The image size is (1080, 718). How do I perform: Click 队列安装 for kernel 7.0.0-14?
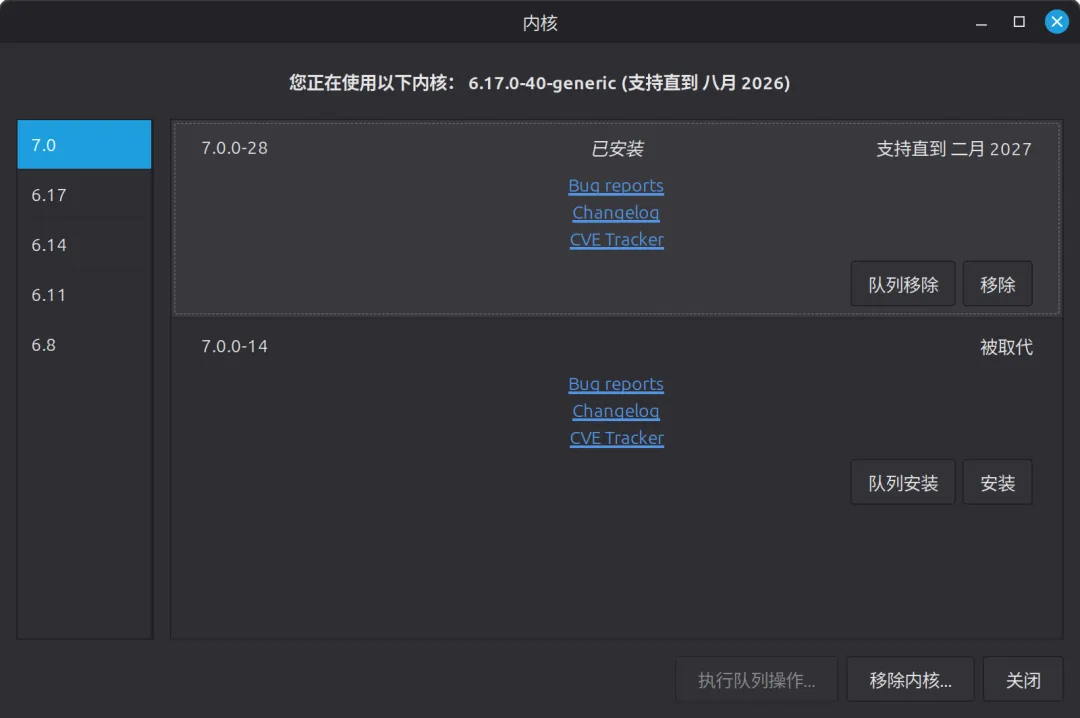[903, 482]
